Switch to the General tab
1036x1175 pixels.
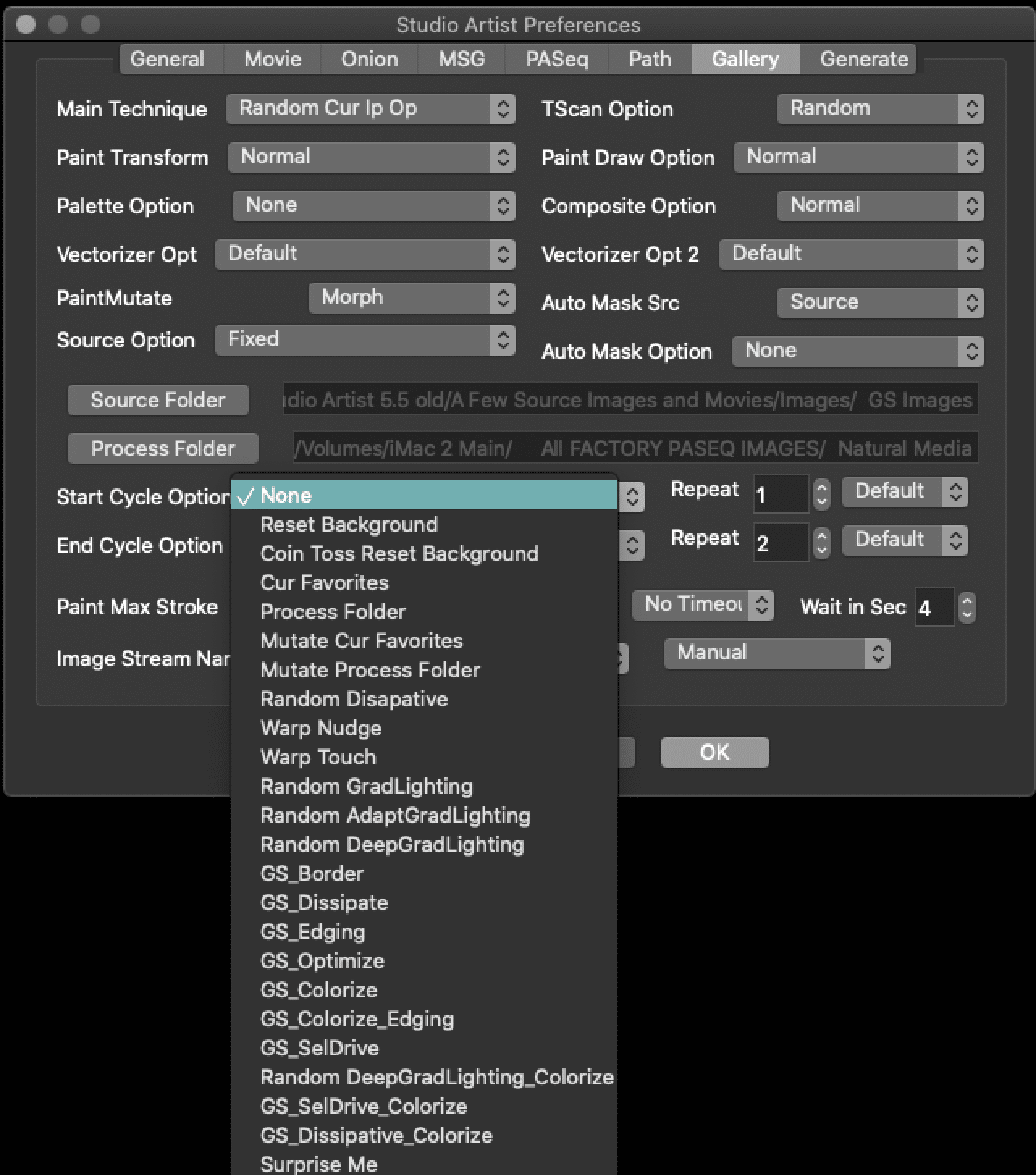(x=171, y=59)
